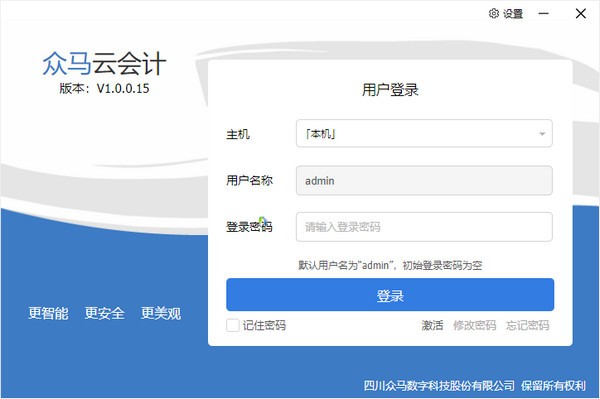Enable the 记住密码 checkbox
The width and height of the screenshot is (600, 399).
click(x=232, y=325)
